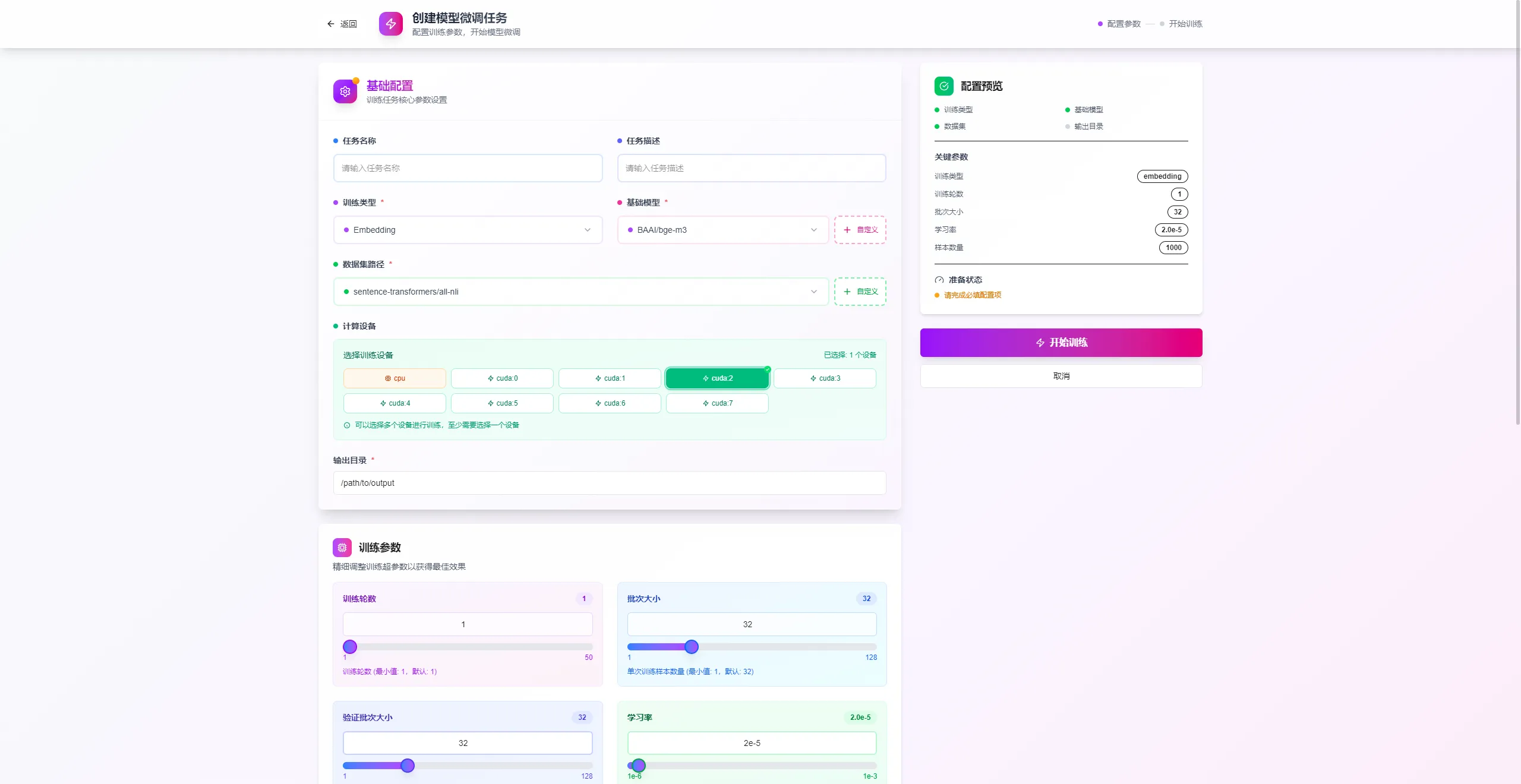Switch to the 开始训练 step
The height and width of the screenshot is (784, 1521).
click(1185, 24)
